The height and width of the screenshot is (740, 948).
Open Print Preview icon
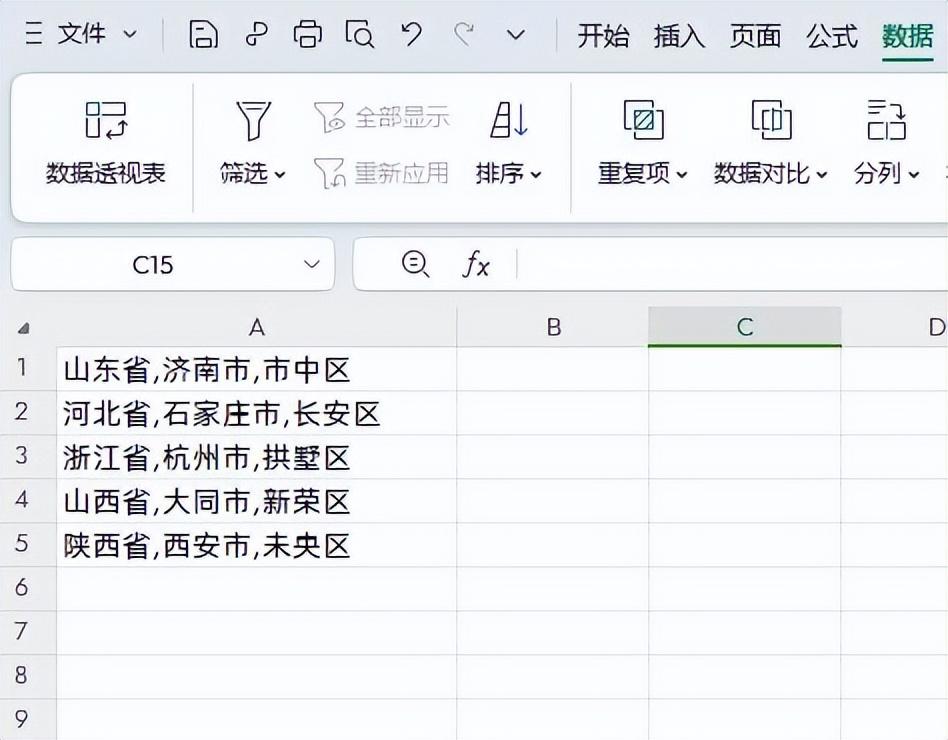[360, 34]
